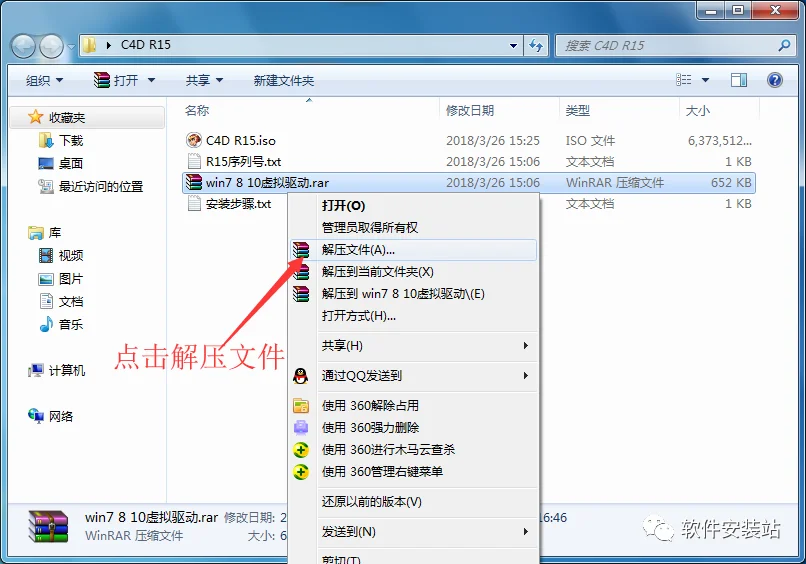Screen dimensions: 806x564
Task: Open the 视频 library
Action: coord(71,256)
